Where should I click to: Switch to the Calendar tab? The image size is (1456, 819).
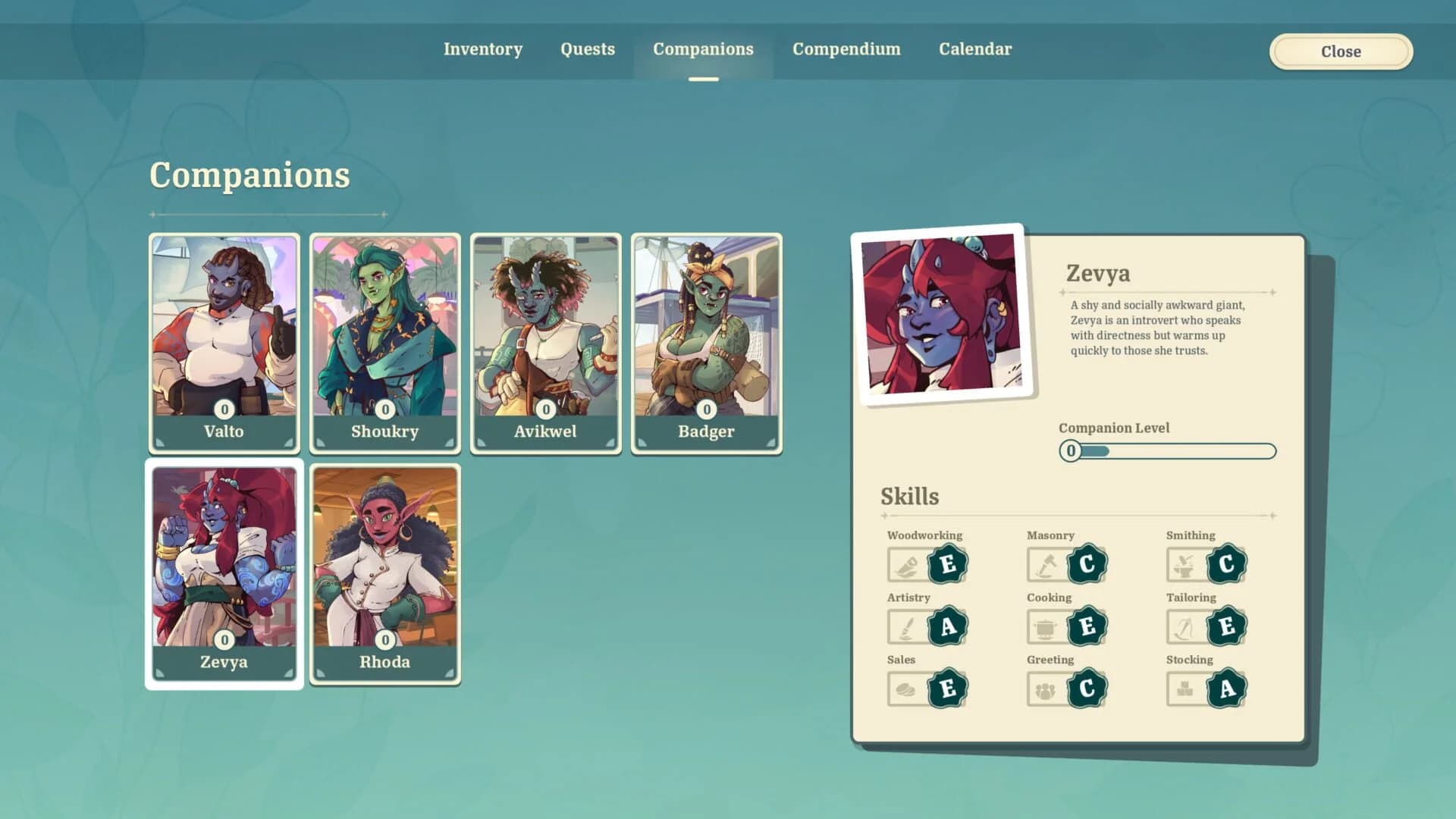tap(974, 49)
